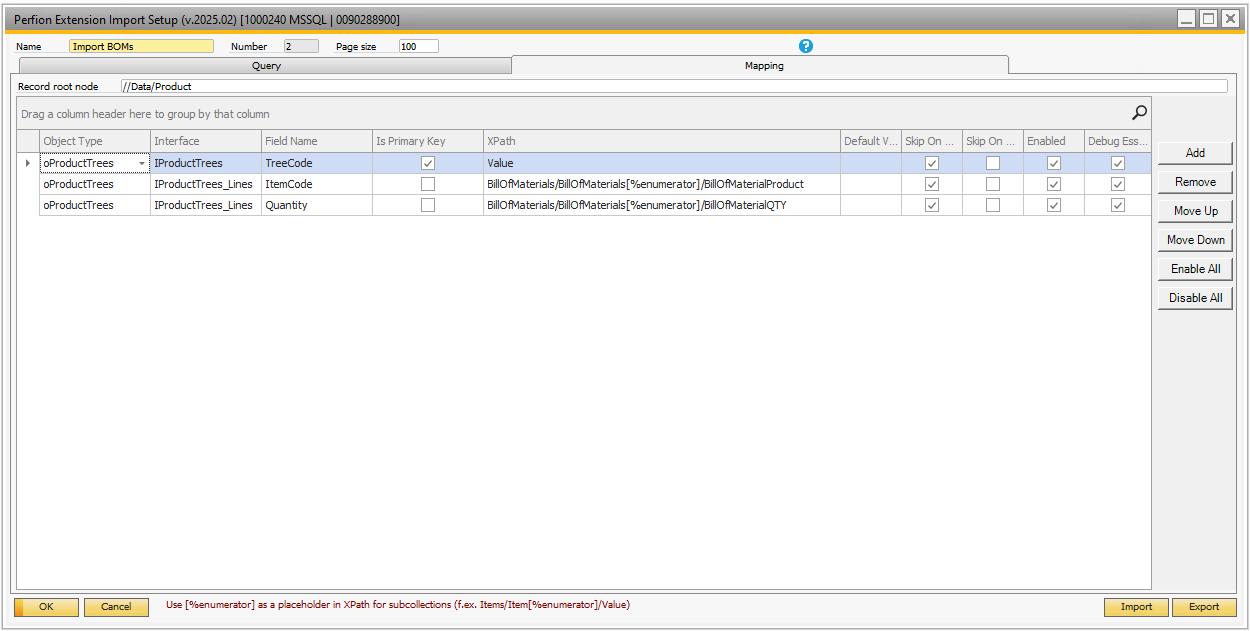
Task: Select the IProductTrees interface cell
Action: coord(206,163)
